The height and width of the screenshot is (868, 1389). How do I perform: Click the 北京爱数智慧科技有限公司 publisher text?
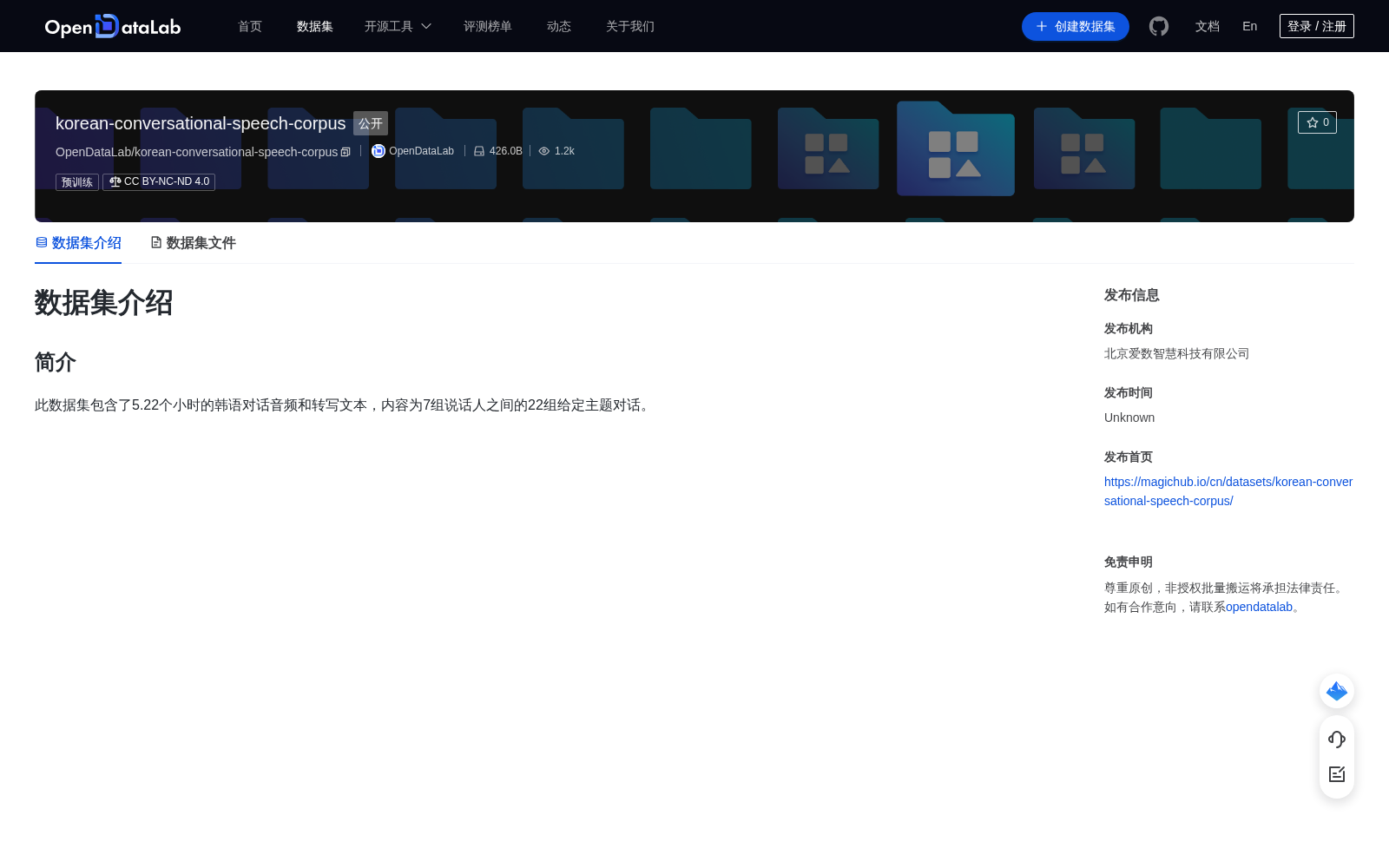click(1177, 353)
